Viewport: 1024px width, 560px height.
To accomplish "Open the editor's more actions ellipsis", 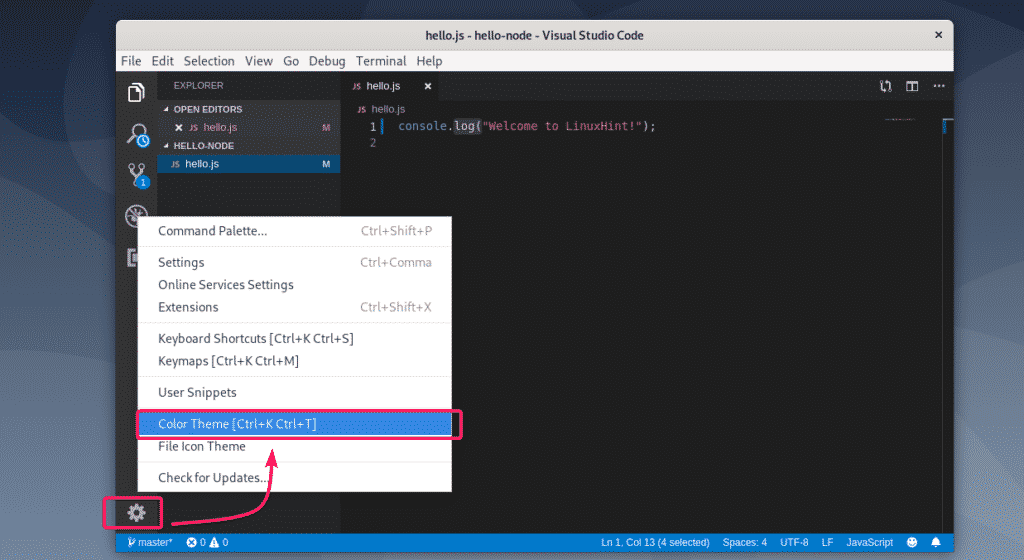I will click(938, 86).
